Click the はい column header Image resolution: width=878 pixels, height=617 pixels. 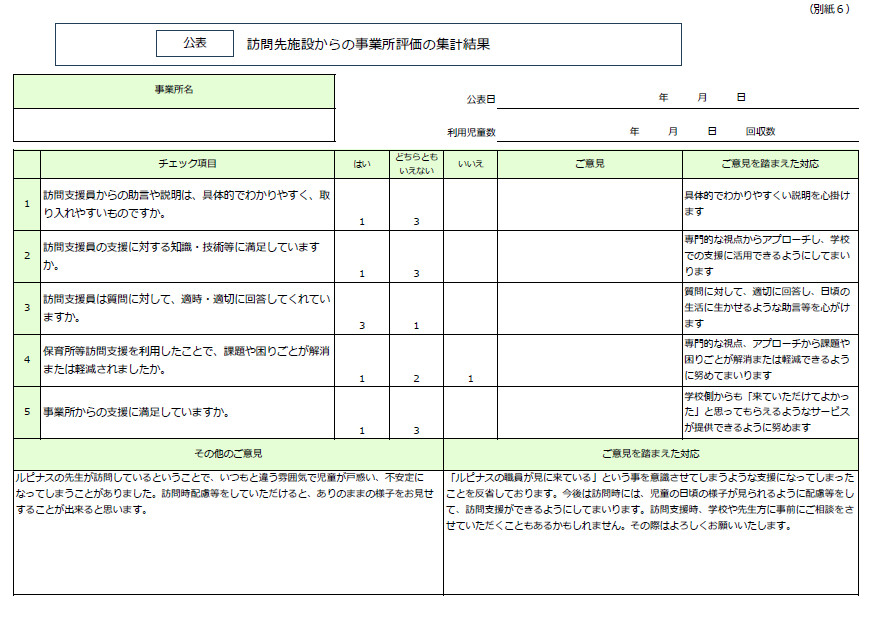coord(362,163)
